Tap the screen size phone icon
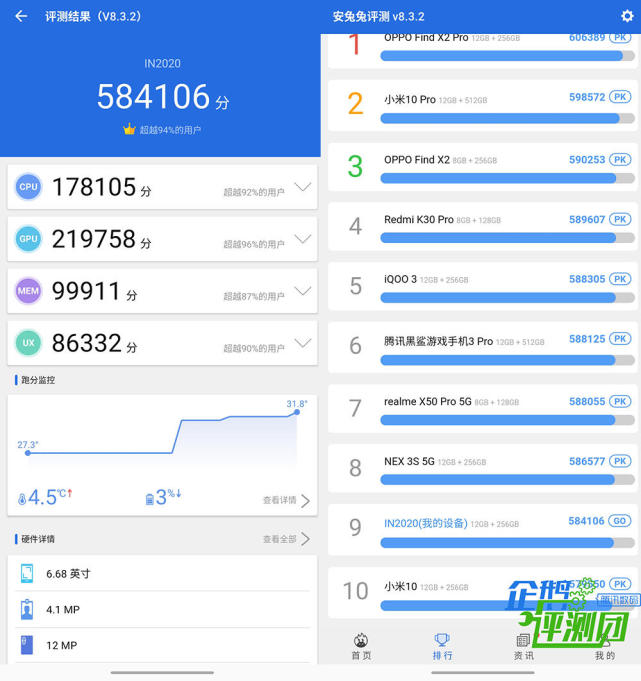The image size is (641, 681). (27, 573)
